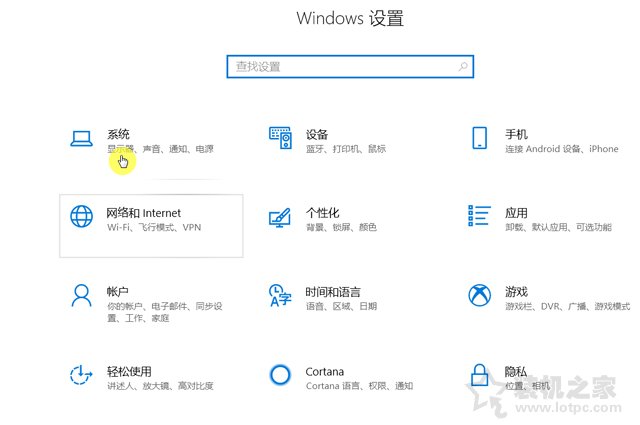
Task: Open the 隐私 settings category
Action: coord(516,371)
